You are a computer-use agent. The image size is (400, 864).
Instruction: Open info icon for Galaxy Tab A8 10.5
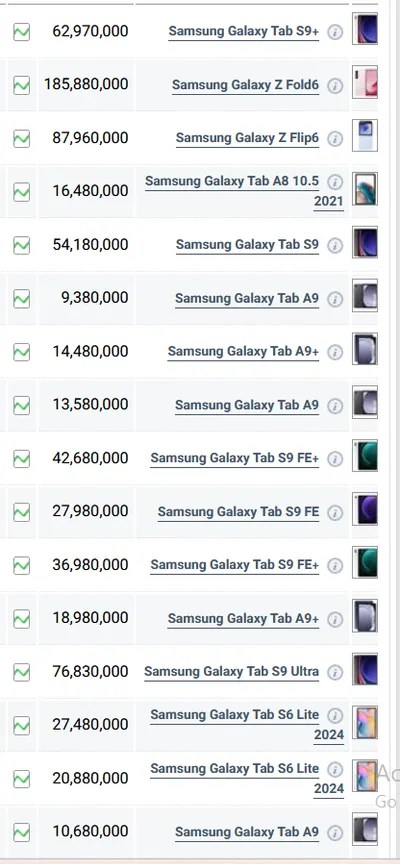335,182
